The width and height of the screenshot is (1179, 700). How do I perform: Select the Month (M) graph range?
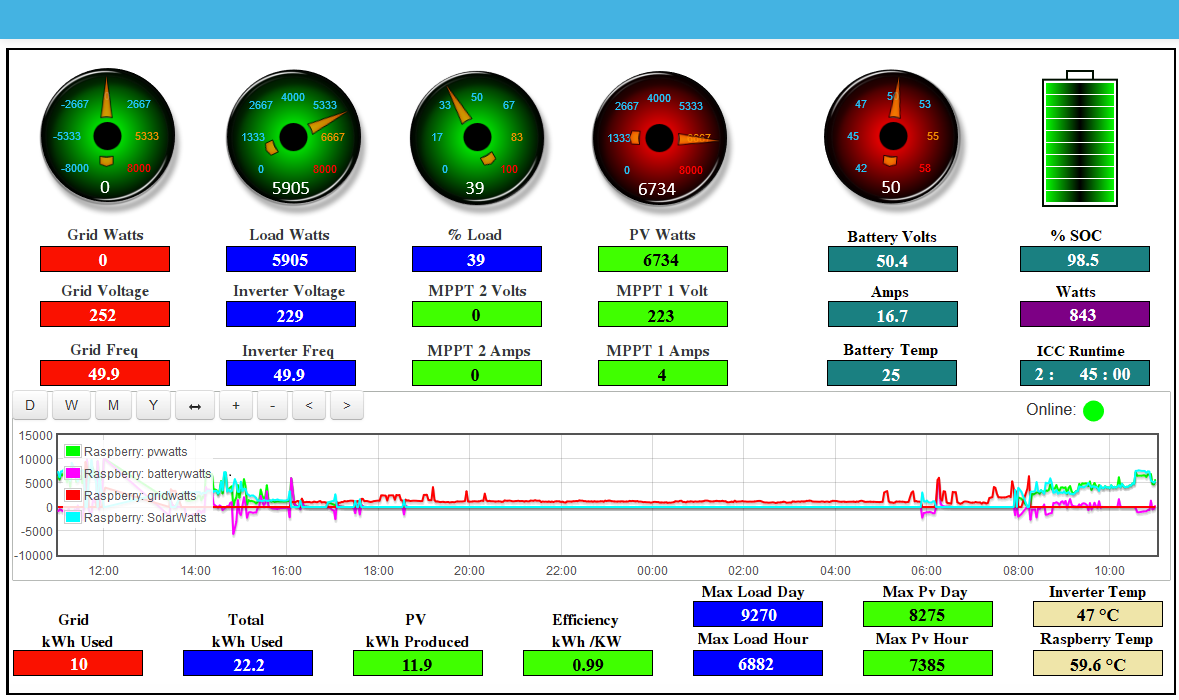click(x=113, y=406)
